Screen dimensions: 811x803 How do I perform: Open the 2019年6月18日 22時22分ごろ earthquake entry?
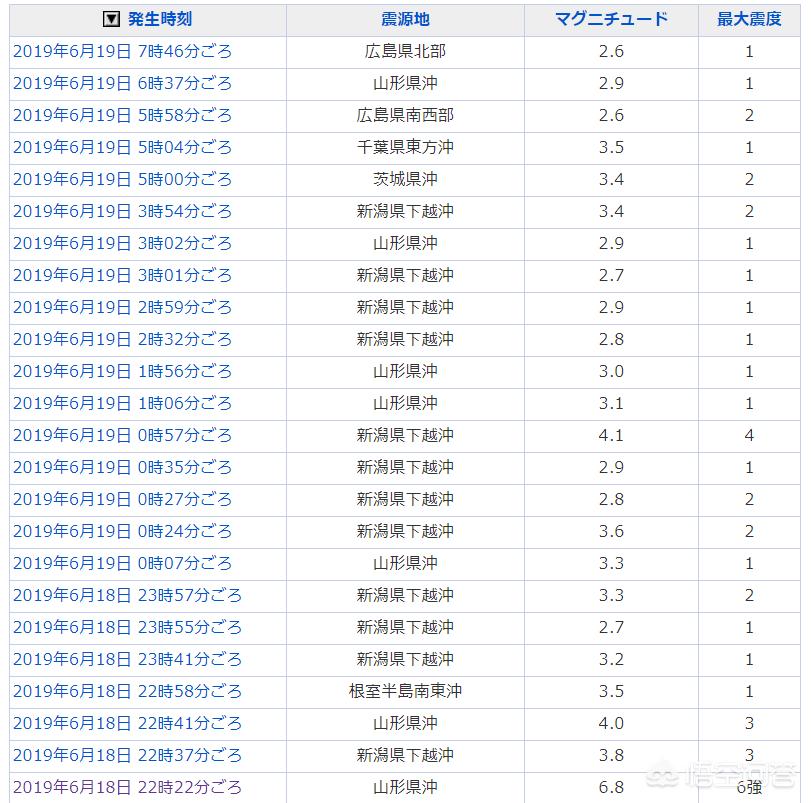128,788
